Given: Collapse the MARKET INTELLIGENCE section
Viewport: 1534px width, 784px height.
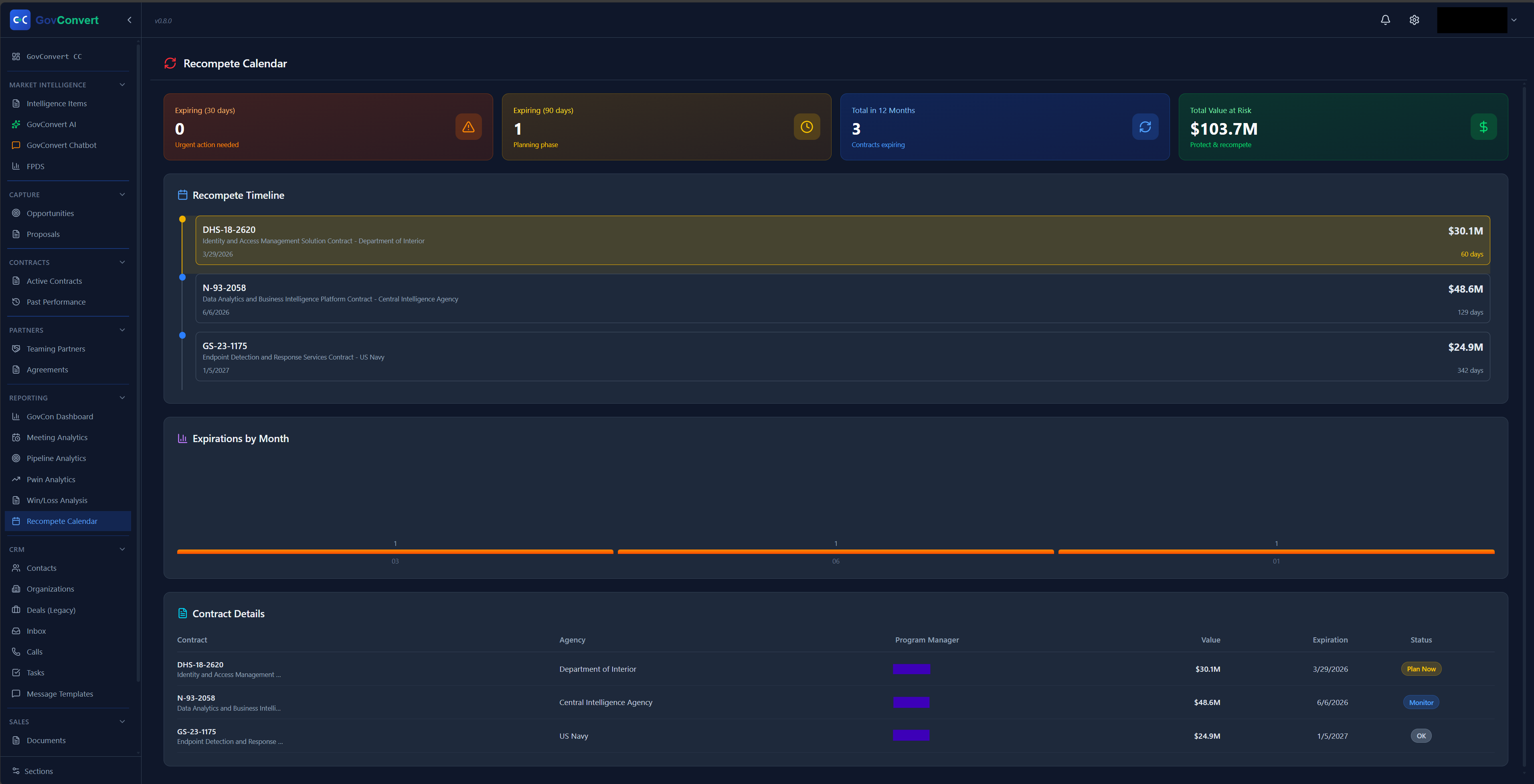Looking at the screenshot, I should pos(122,85).
